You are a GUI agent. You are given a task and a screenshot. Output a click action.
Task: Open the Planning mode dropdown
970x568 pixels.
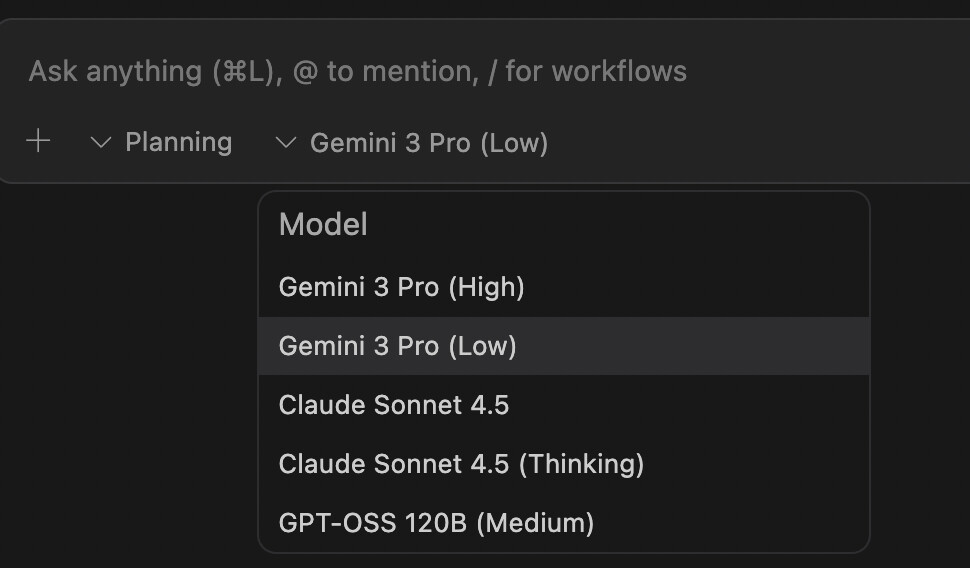(x=161, y=142)
